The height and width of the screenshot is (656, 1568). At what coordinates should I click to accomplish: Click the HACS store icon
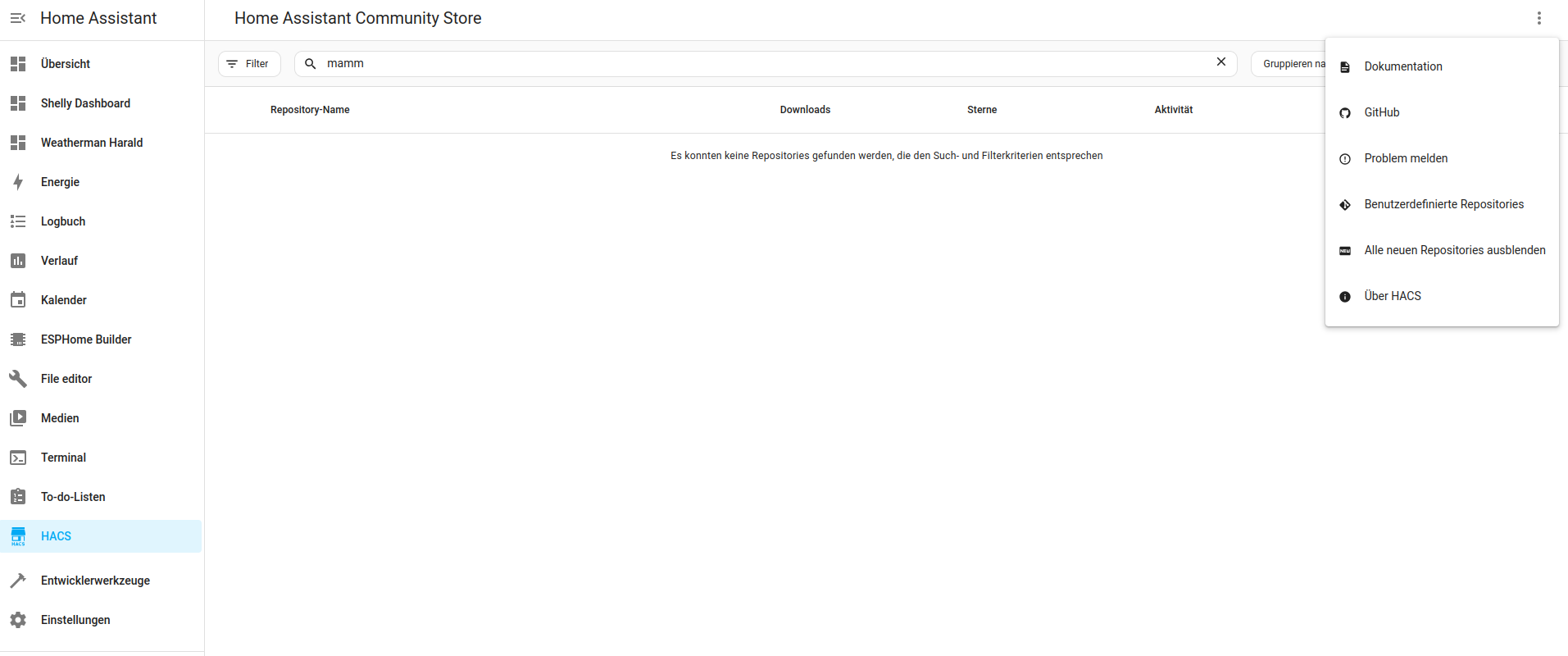tap(18, 536)
